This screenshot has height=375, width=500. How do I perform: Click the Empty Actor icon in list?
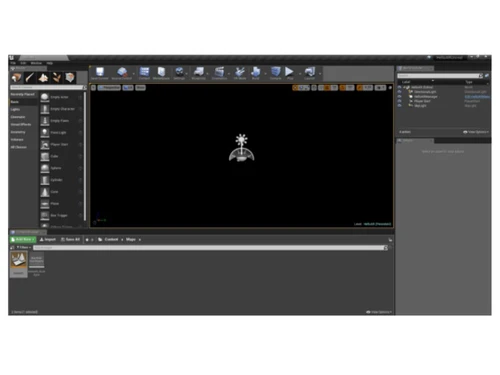(x=45, y=97)
